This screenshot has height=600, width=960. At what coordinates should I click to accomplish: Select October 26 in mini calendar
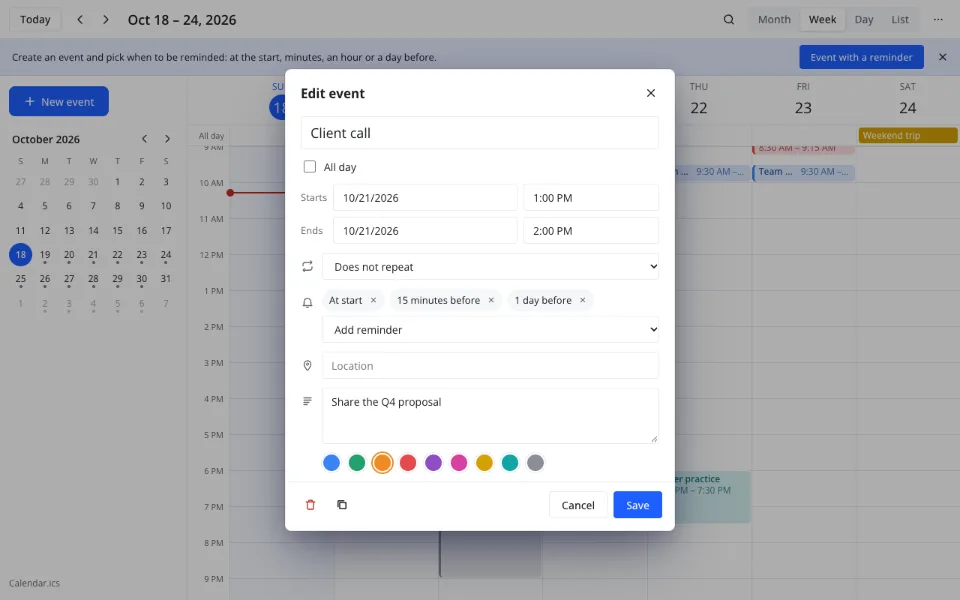pos(45,279)
